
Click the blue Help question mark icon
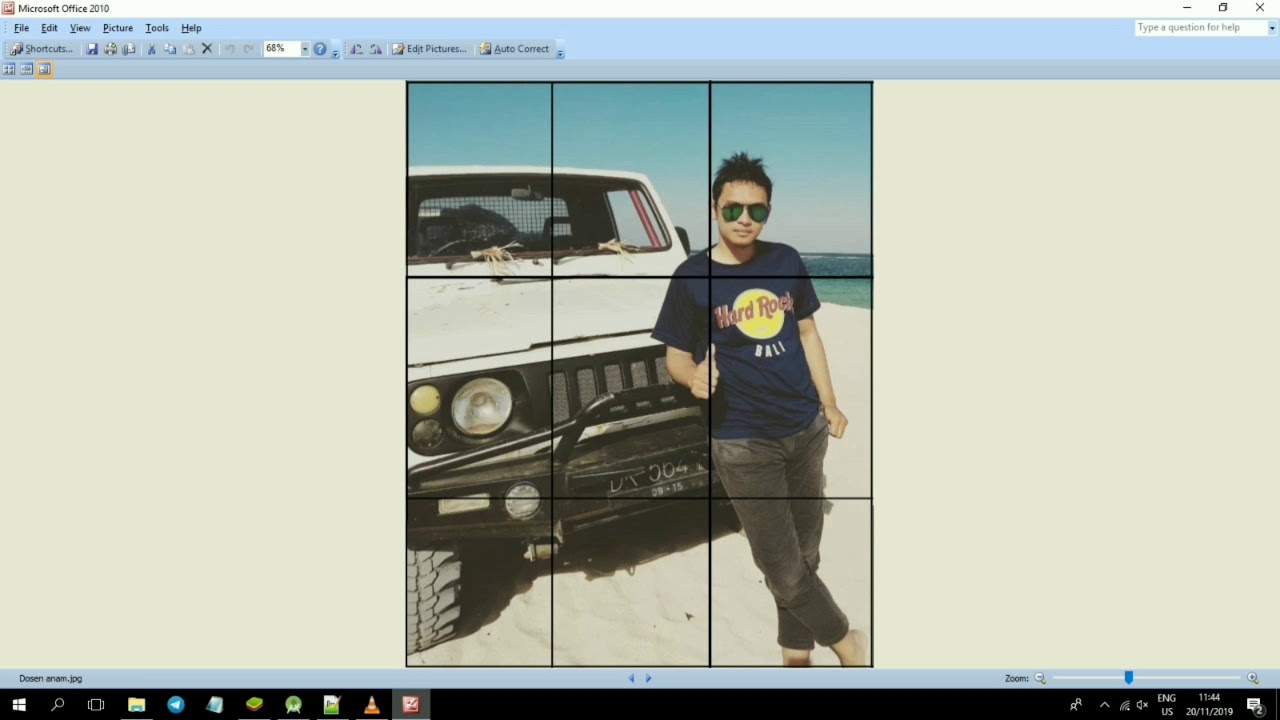click(320, 49)
